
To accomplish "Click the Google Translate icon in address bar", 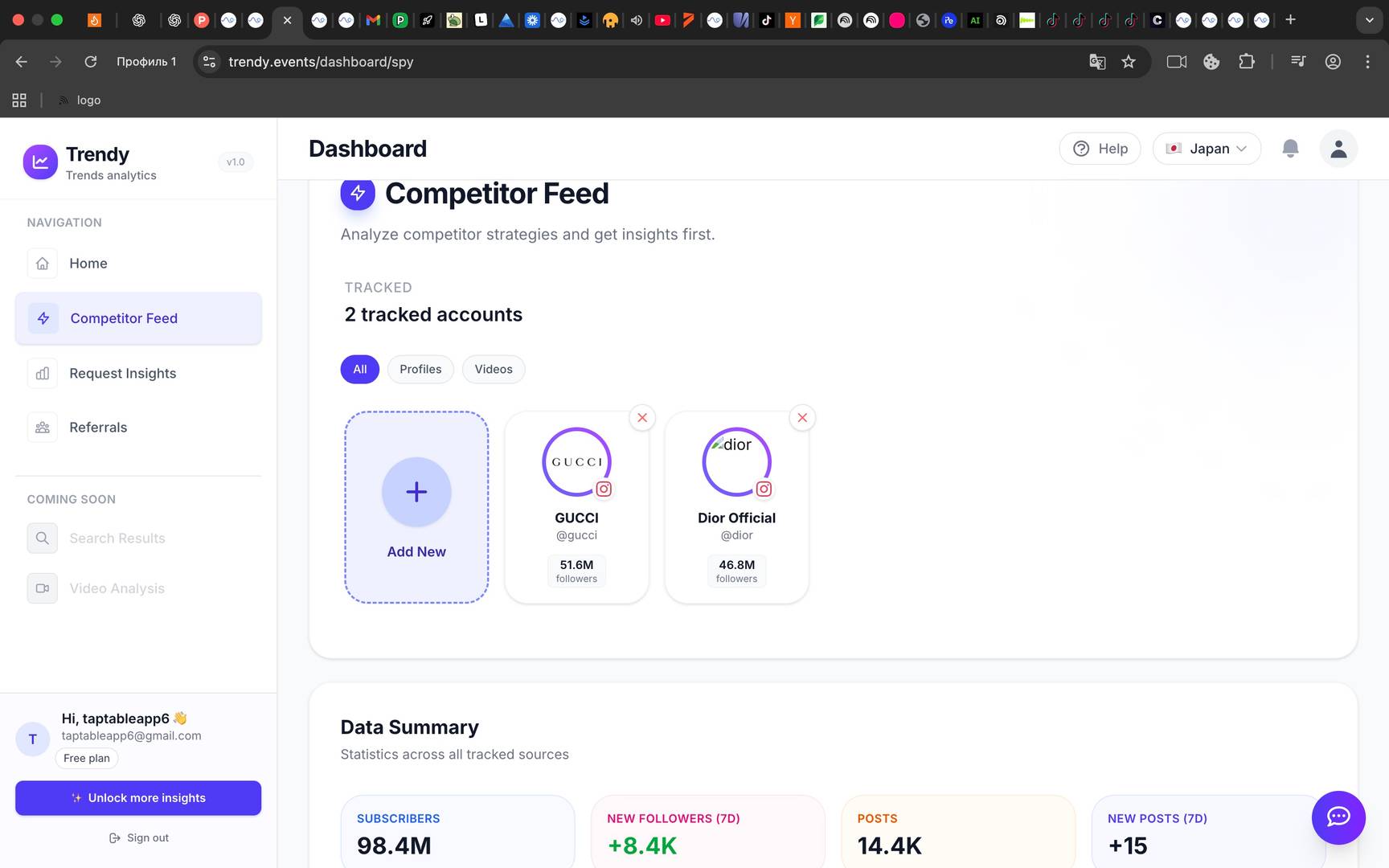I will tap(1097, 62).
